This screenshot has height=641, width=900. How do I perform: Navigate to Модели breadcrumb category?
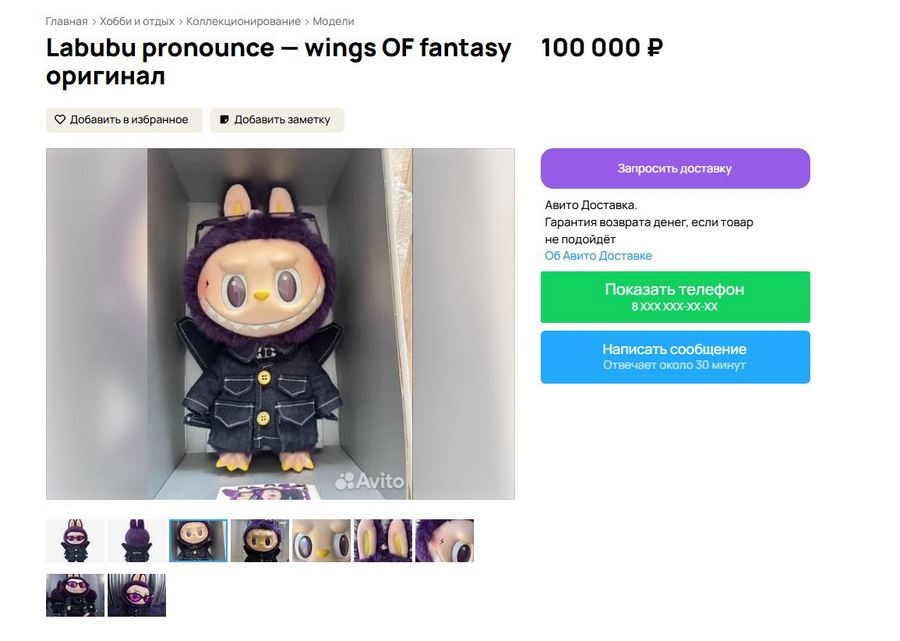333,21
